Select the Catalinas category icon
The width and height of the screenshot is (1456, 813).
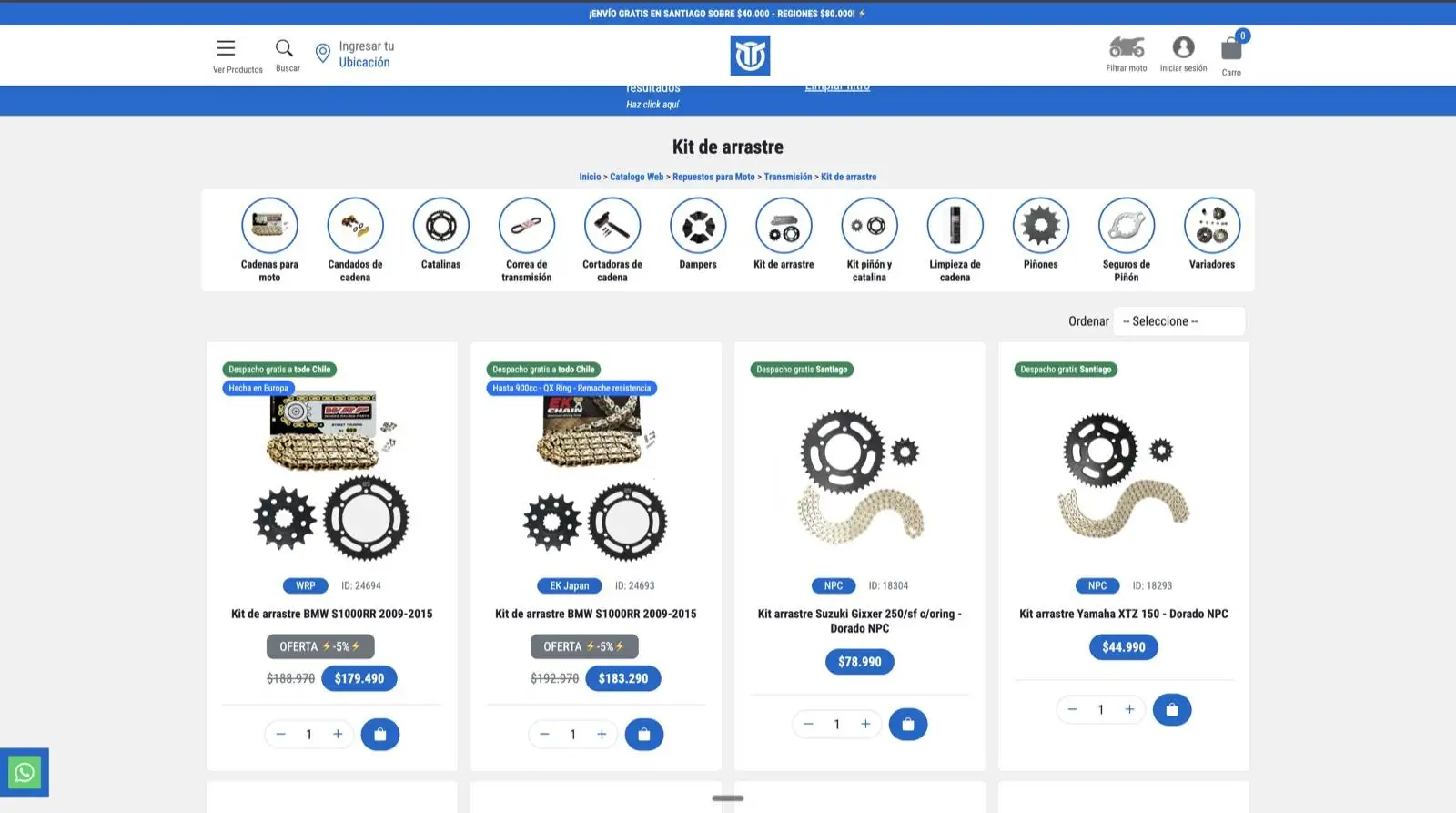pos(441,225)
